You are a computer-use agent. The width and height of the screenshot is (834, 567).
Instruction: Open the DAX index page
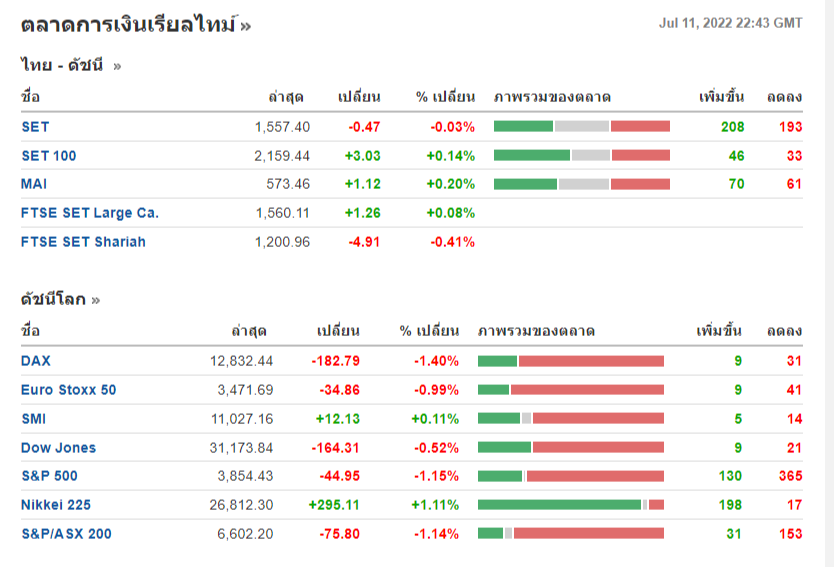coord(35,361)
